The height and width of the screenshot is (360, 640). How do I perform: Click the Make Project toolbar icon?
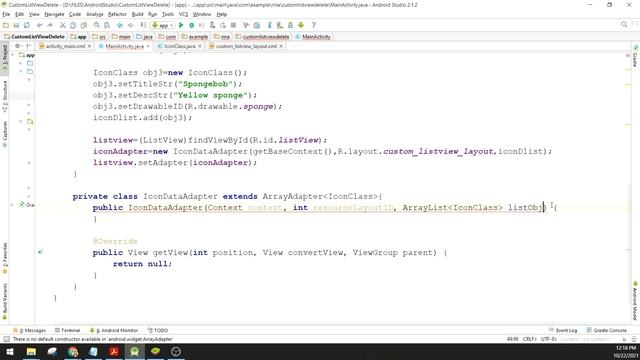pyautogui.click(x=143, y=25)
